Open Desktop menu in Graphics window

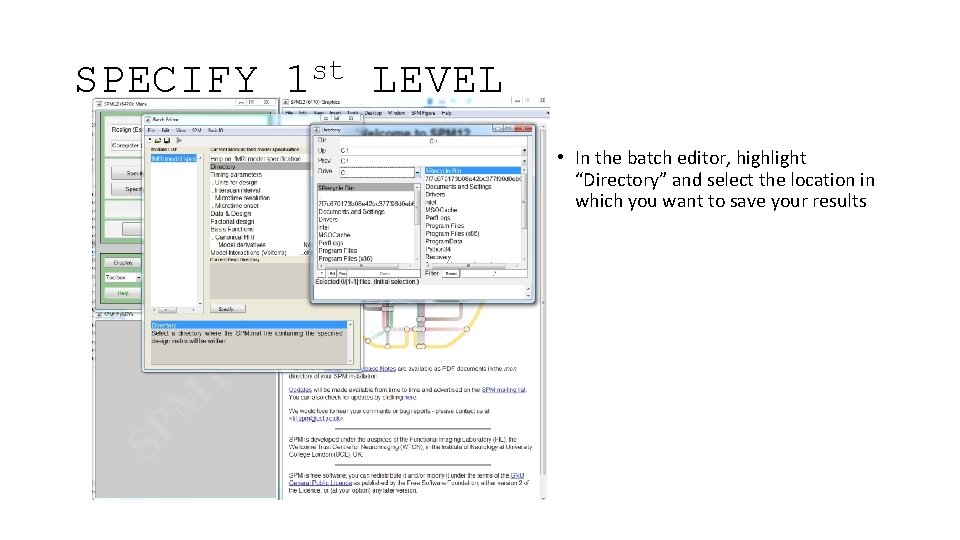(373, 113)
